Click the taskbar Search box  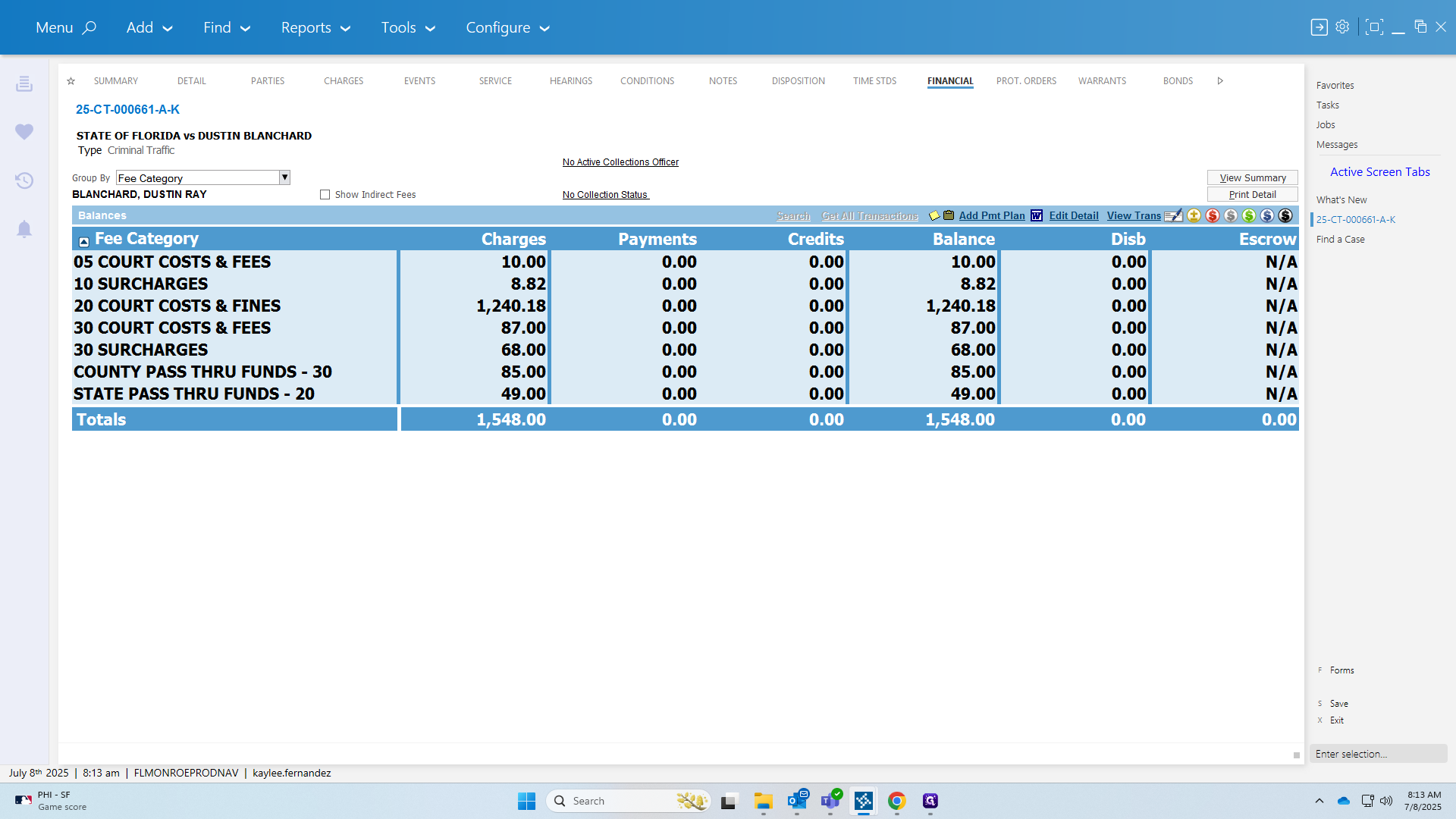click(x=628, y=801)
